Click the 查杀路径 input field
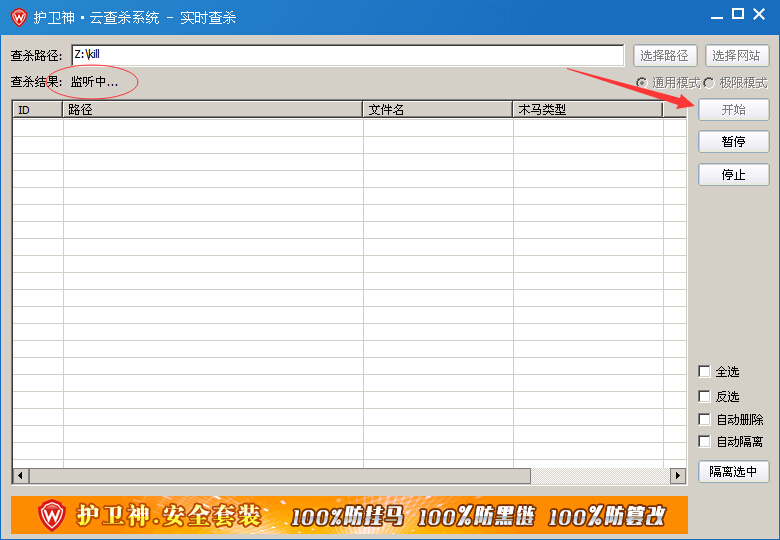Screen dimensions: 780x540 coord(347,55)
